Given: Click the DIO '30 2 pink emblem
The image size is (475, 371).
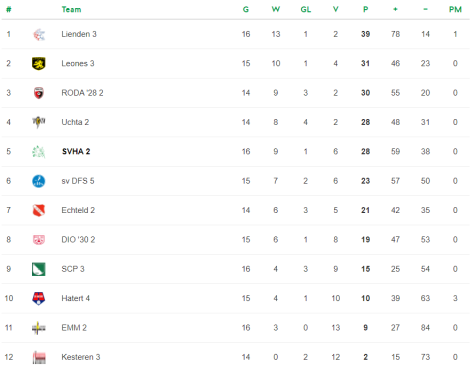Looking at the screenshot, I should [x=39, y=240].
